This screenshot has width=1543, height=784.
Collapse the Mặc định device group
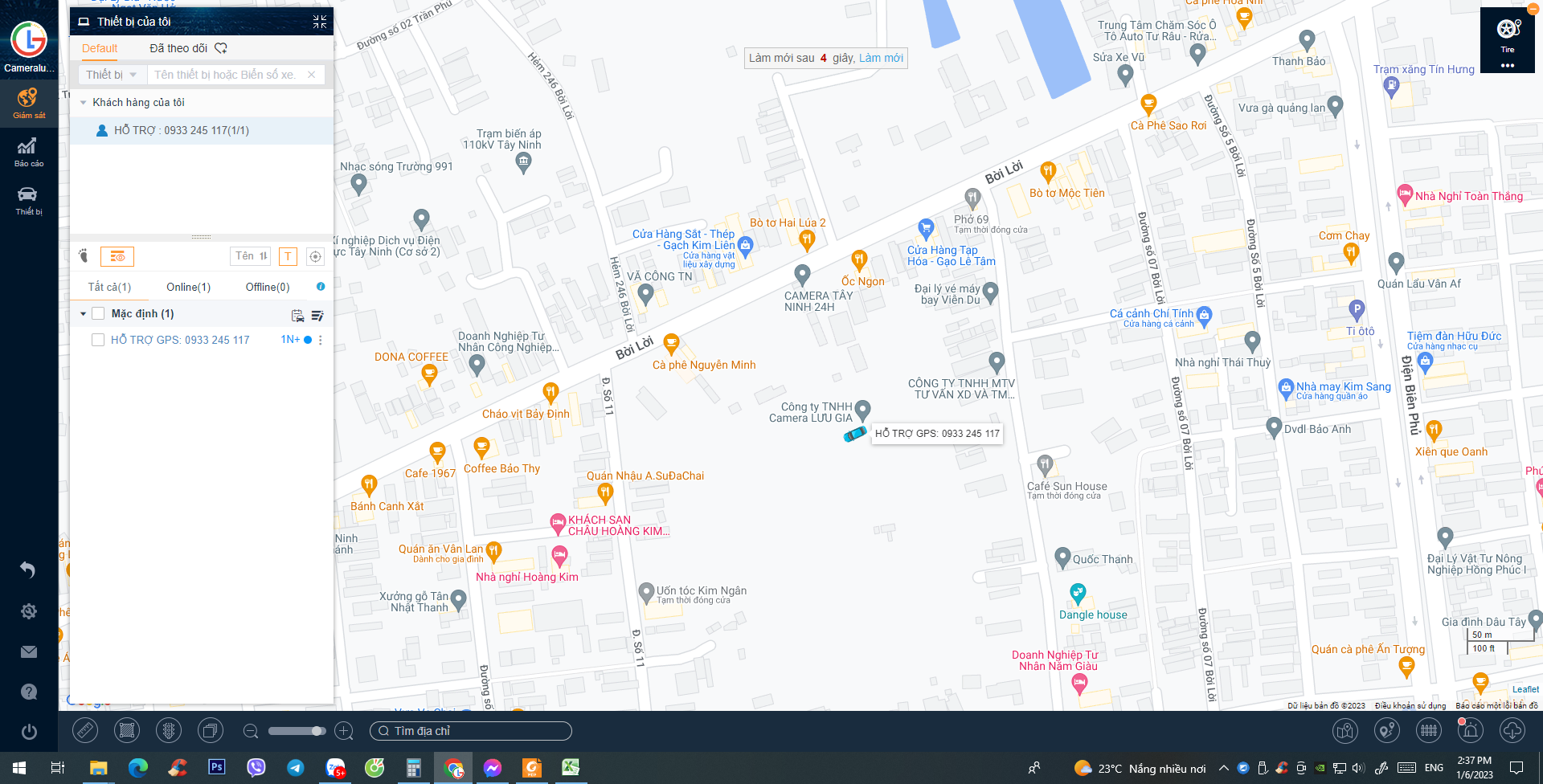click(83, 314)
